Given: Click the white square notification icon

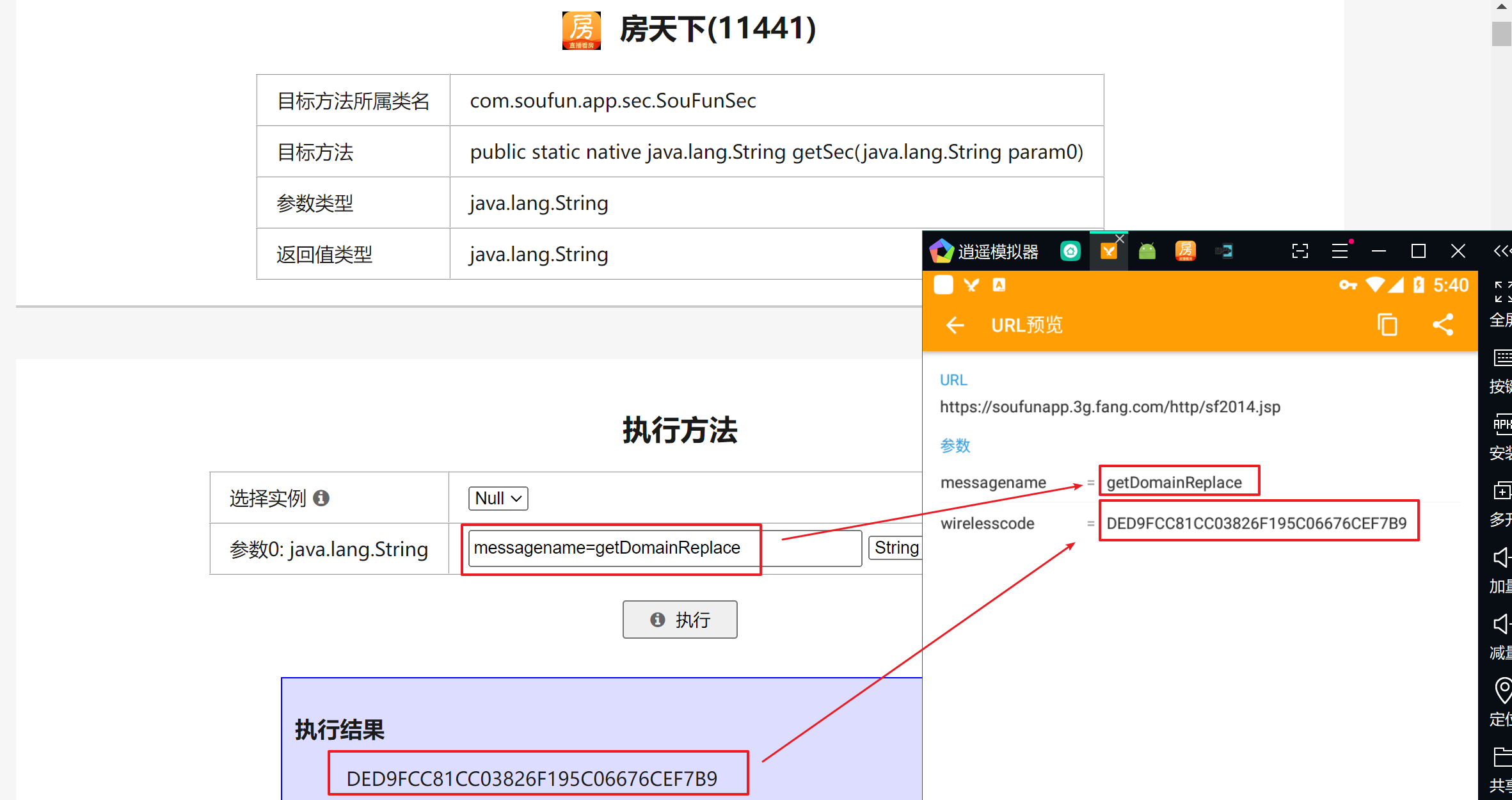Looking at the screenshot, I should click(943, 285).
